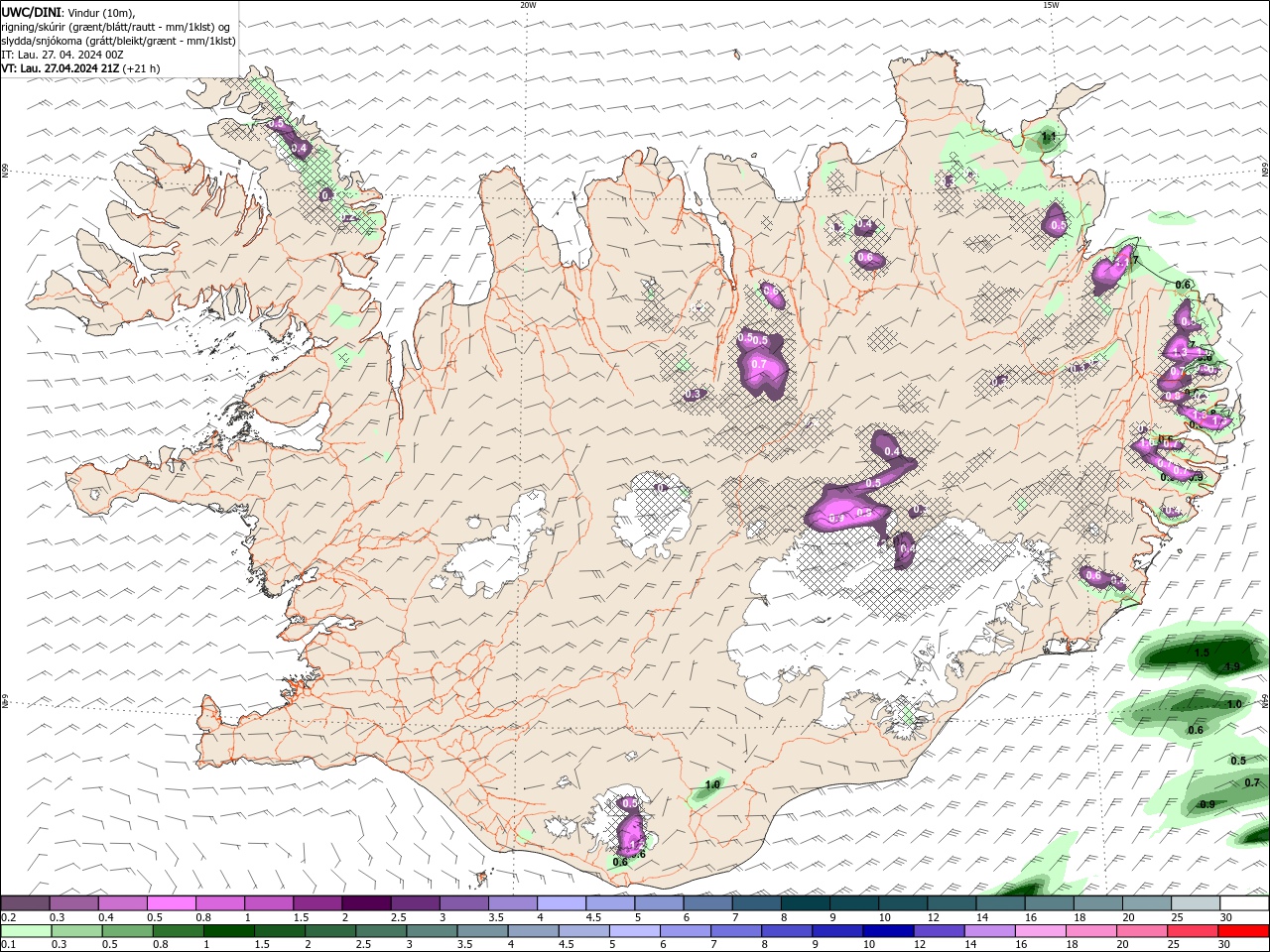Click the 'VT: Lau. 27.04.2024 21Z (+21 h)' line
The width and height of the screenshot is (1270, 952).
[80, 68]
